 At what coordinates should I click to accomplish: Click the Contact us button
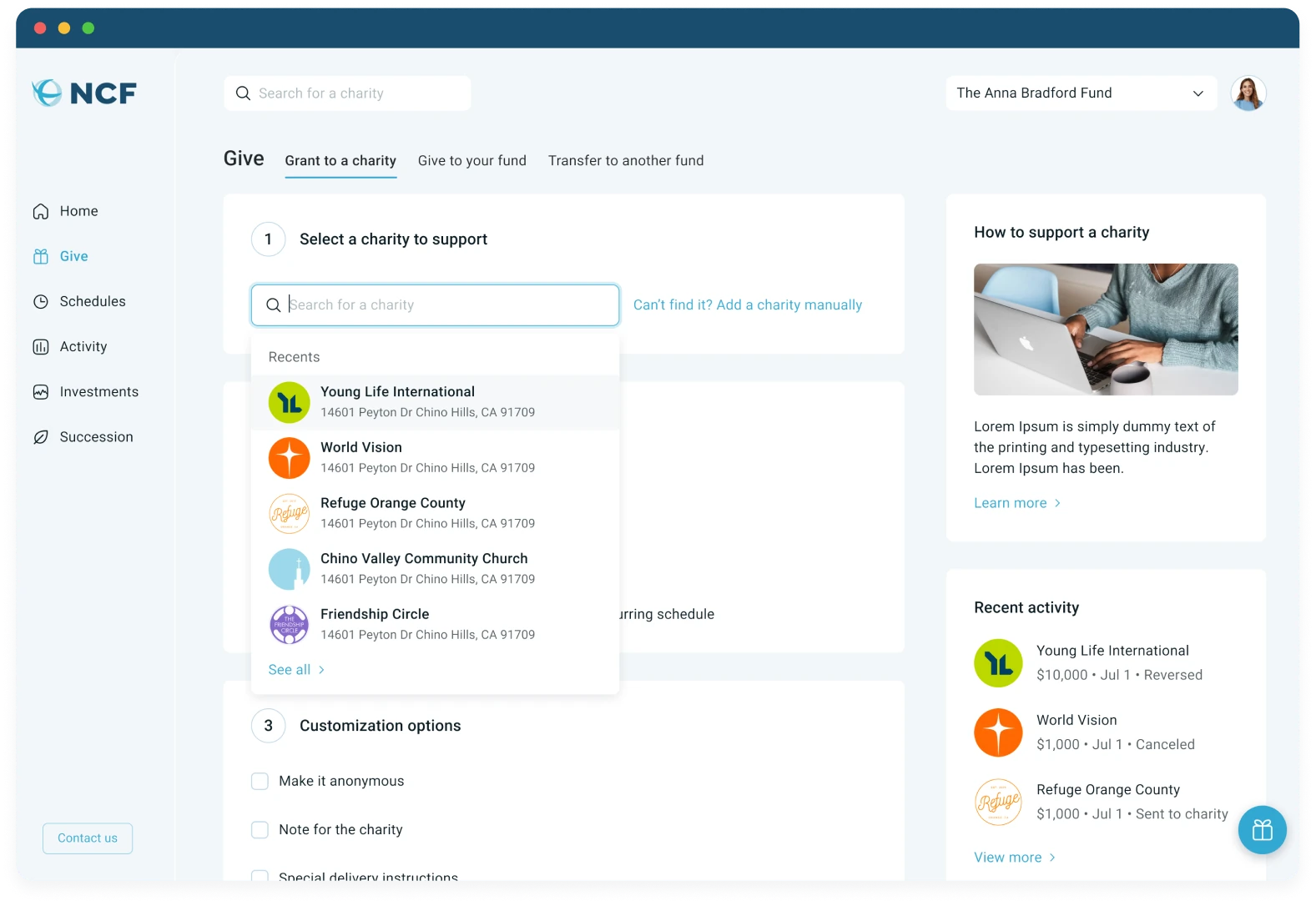88,838
